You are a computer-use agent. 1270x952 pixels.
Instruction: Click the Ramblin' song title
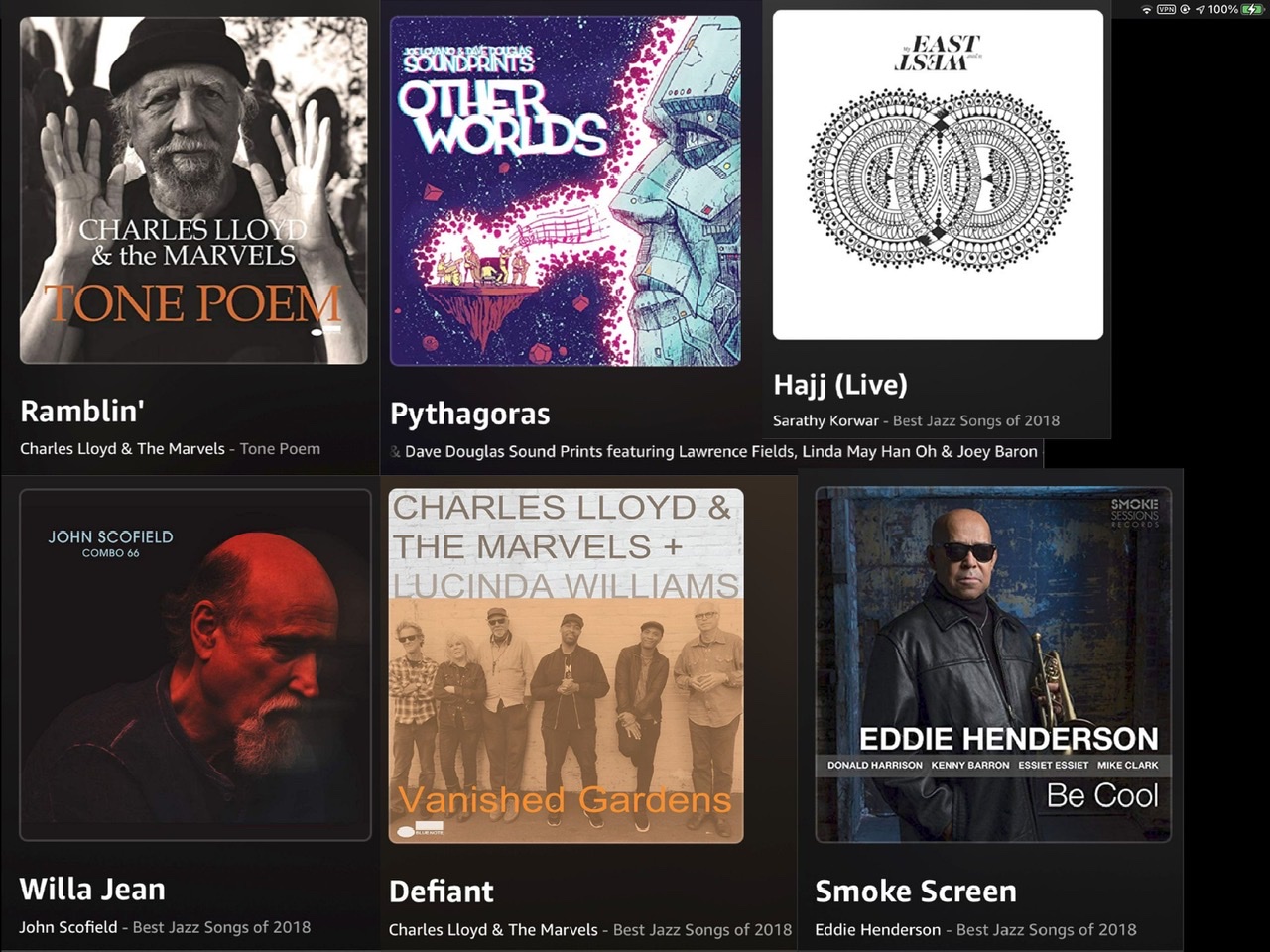(82, 411)
